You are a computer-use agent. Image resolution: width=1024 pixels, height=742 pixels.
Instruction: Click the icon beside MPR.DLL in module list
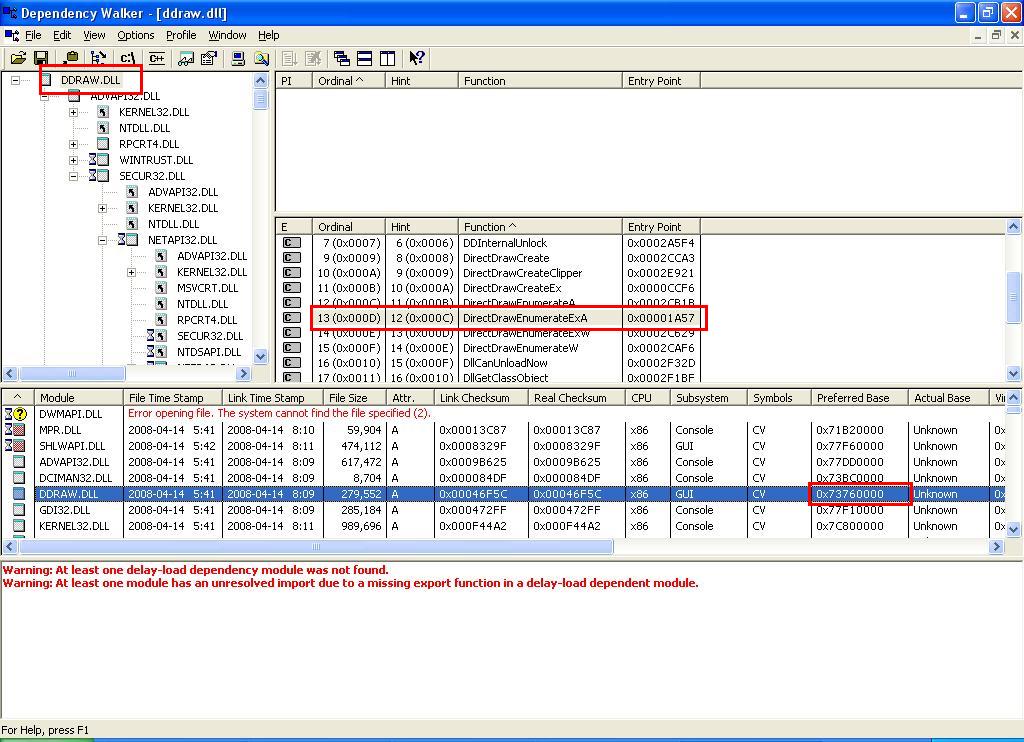click(x=16, y=430)
